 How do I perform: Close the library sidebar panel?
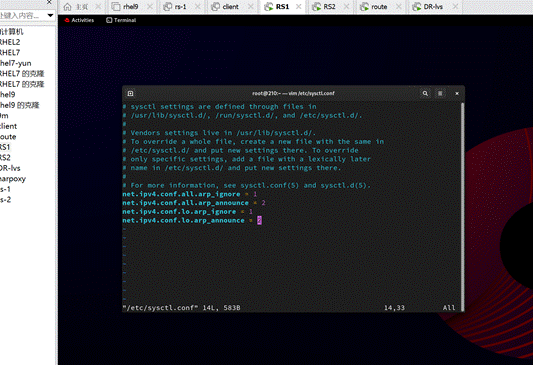pyautogui.click(x=49, y=2)
